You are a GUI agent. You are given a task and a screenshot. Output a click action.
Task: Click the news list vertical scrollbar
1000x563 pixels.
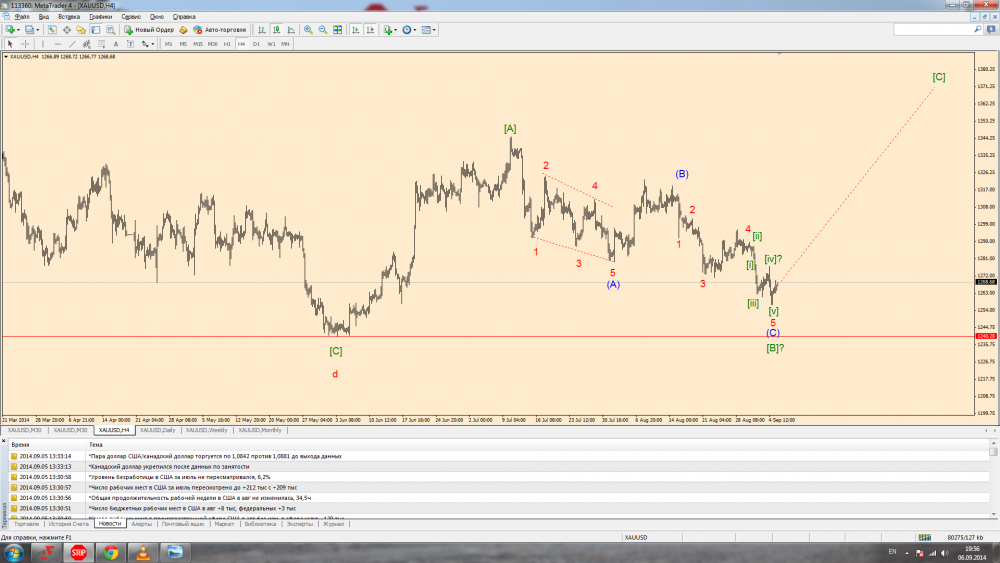(993, 481)
